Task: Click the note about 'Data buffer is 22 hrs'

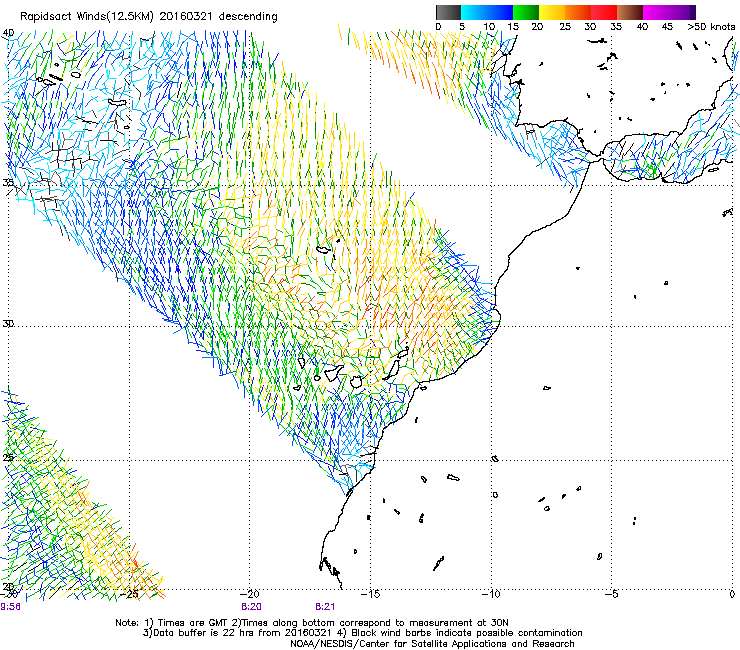Action: pos(238,633)
